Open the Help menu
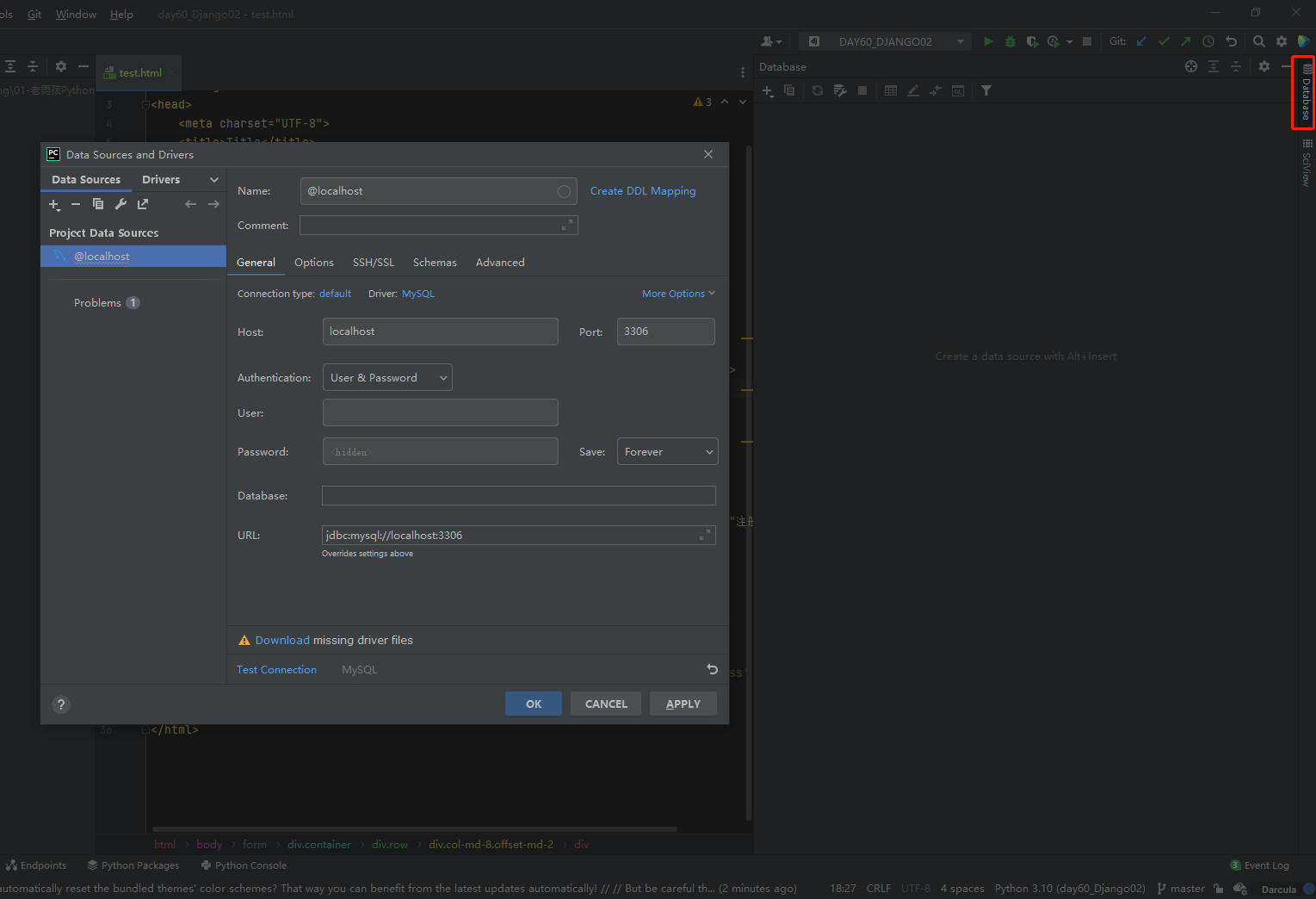 121,15
